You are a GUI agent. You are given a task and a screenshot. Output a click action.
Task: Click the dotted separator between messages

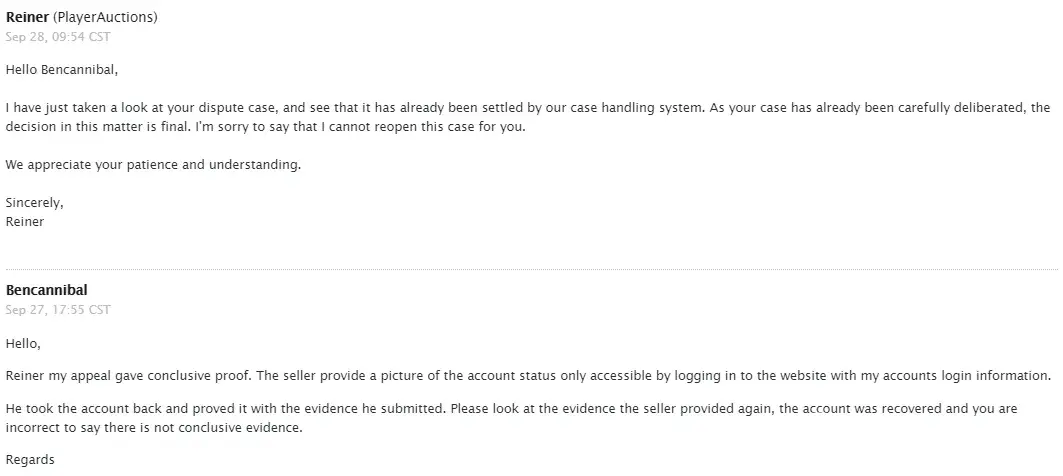[531, 269]
